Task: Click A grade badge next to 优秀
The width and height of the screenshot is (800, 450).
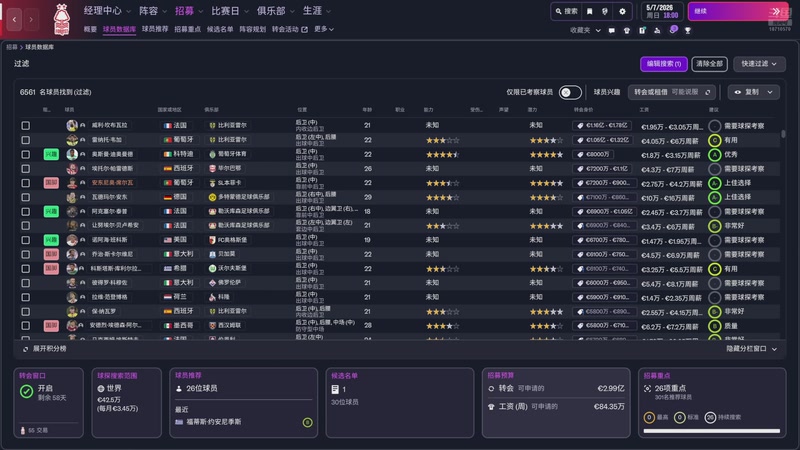Action: click(715, 155)
